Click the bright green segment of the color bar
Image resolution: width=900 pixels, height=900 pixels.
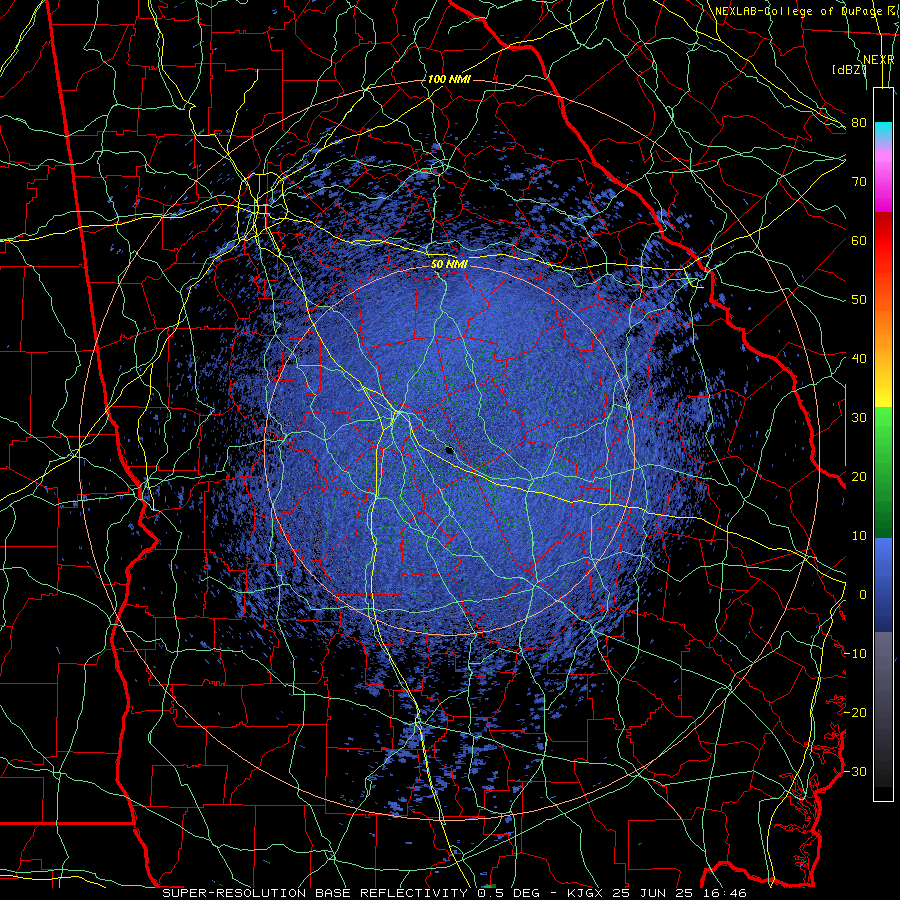coord(883,430)
